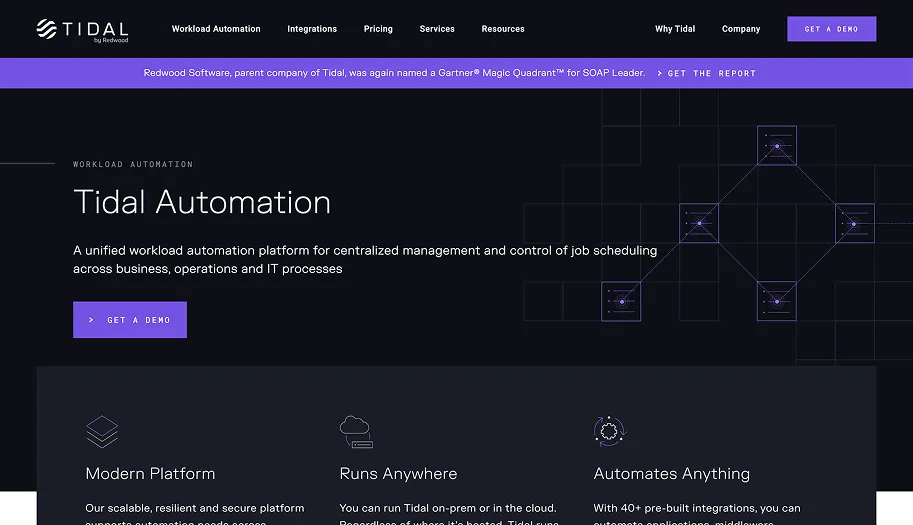913x525 pixels.
Task: Click the Tidal by Redwood logo
Action: coord(82,30)
